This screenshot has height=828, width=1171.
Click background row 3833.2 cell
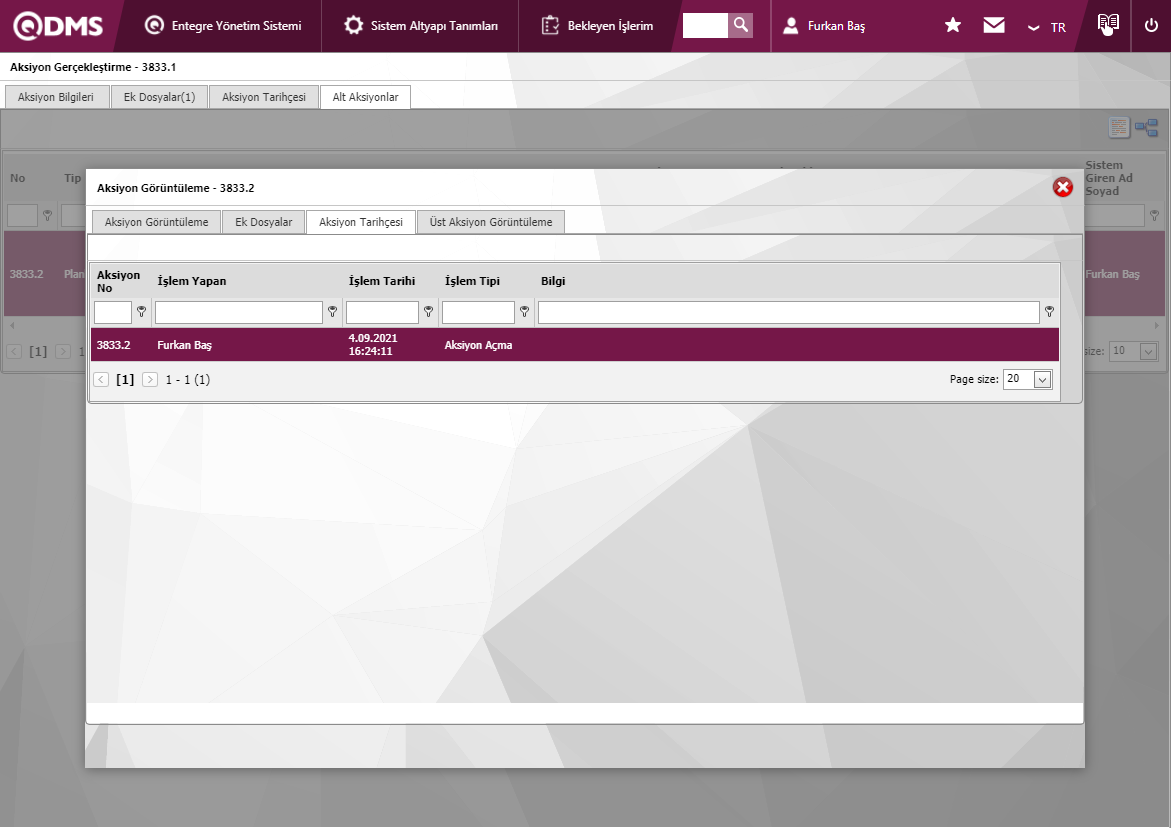coord(26,274)
